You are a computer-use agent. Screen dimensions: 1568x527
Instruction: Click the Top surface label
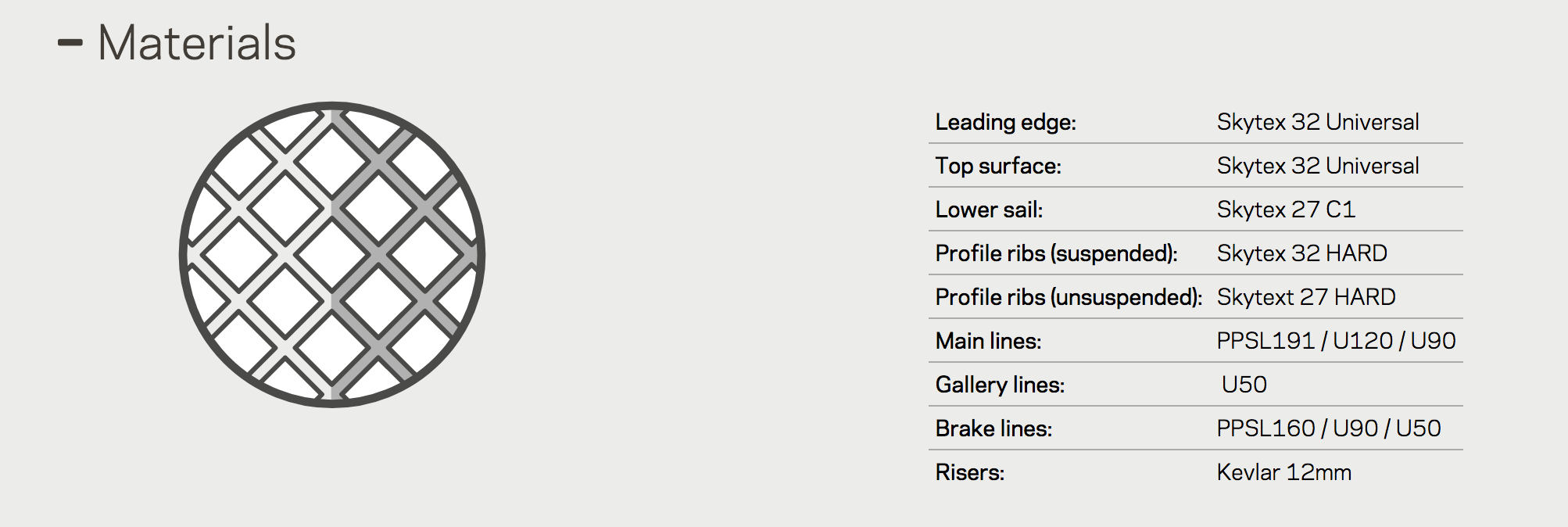998,166
